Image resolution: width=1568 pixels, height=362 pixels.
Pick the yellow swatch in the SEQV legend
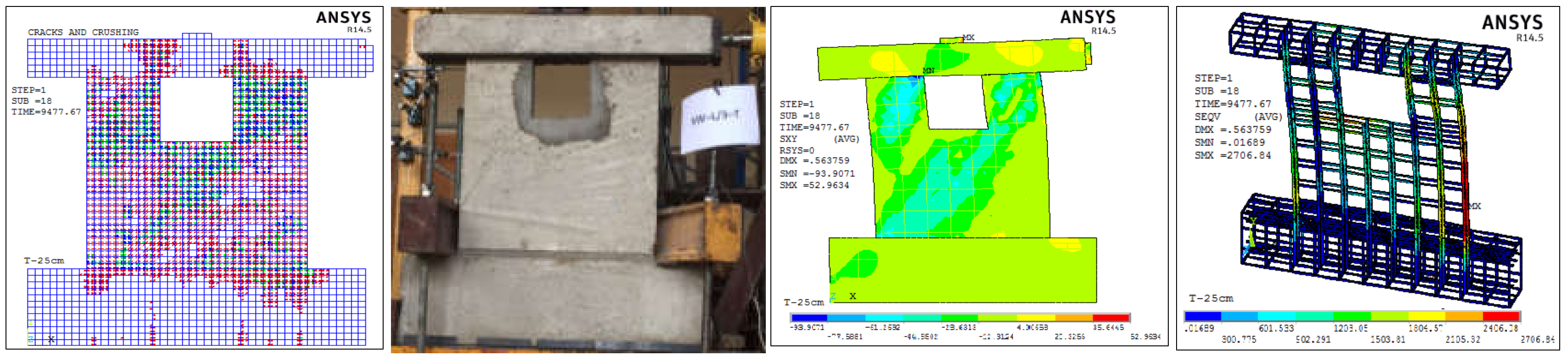coord(1426,316)
